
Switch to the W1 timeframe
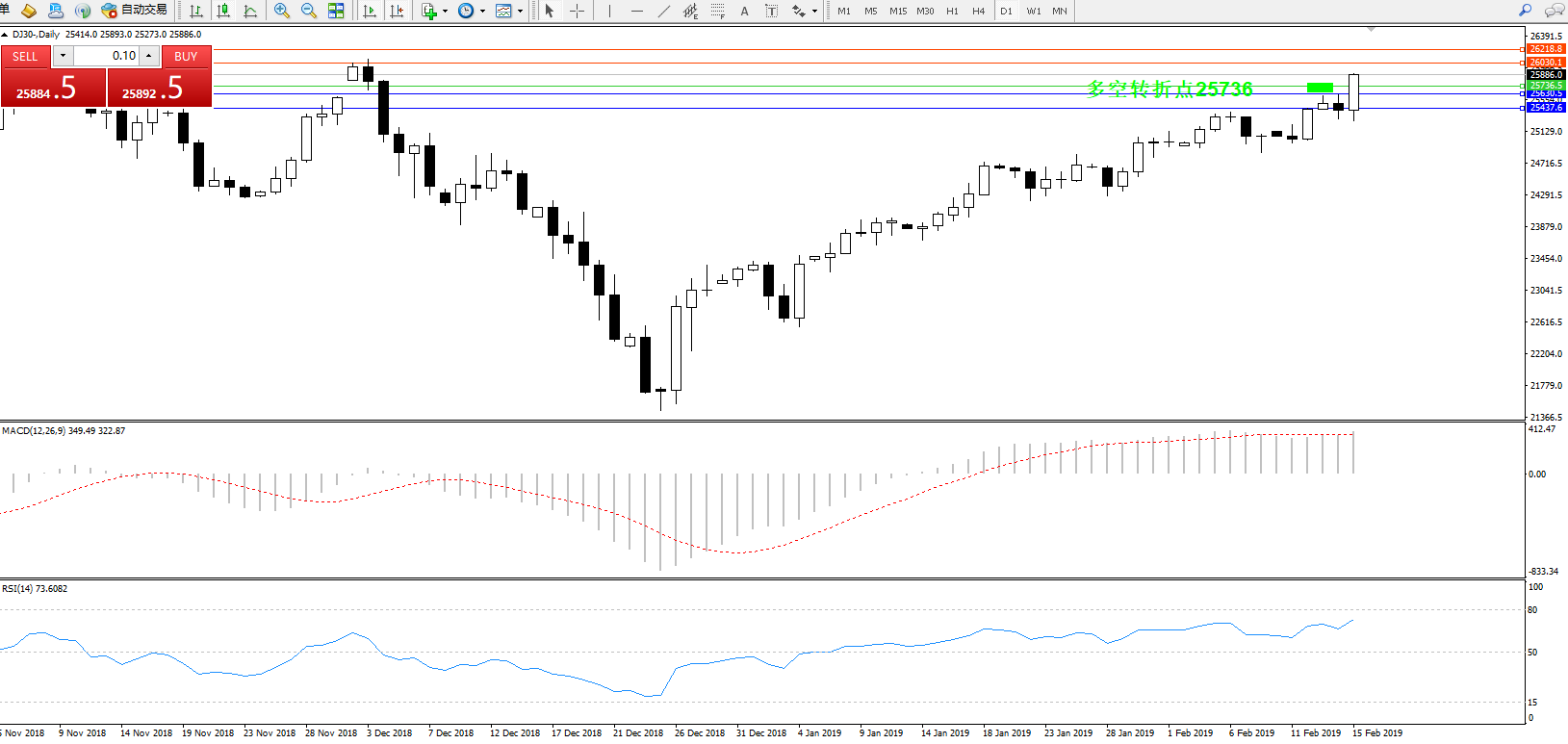(1033, 11)
